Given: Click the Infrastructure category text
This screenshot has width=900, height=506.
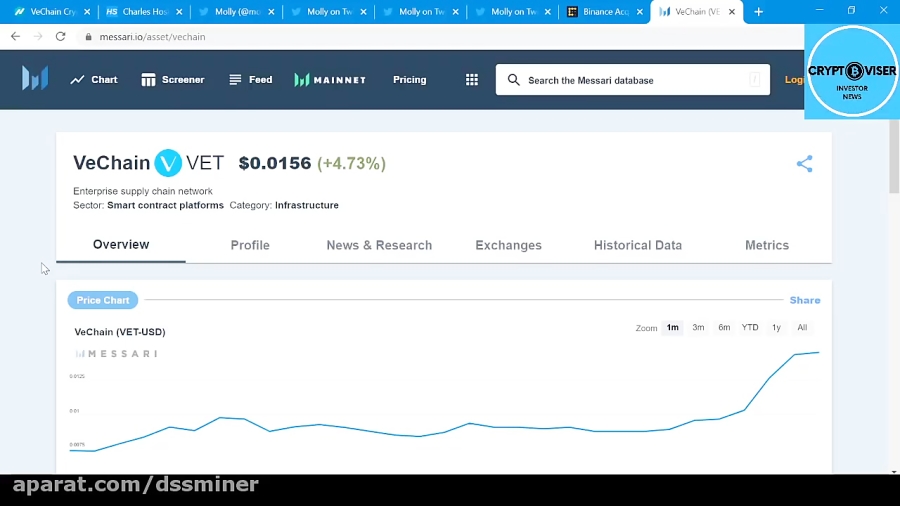Looking at the screenshot, I should pyautogui.click(x=307, y=205).
